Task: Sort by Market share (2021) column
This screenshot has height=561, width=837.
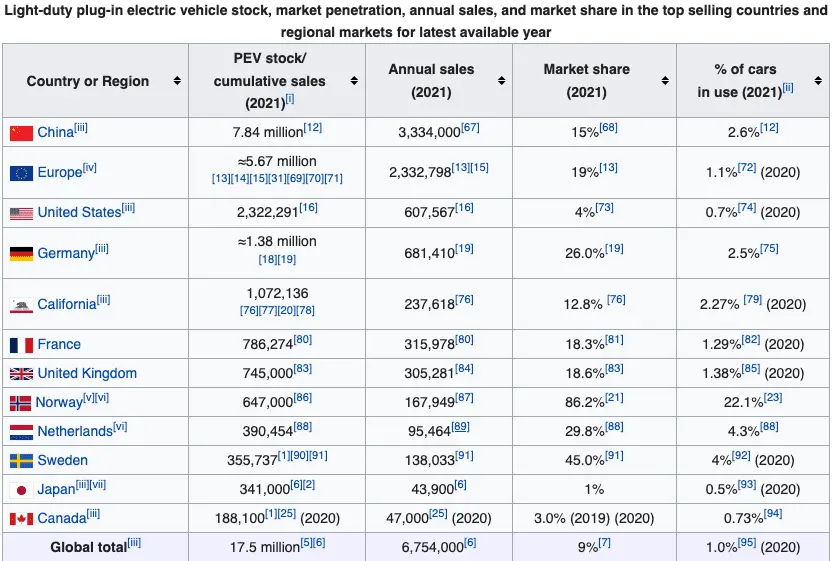Action: 665,81
